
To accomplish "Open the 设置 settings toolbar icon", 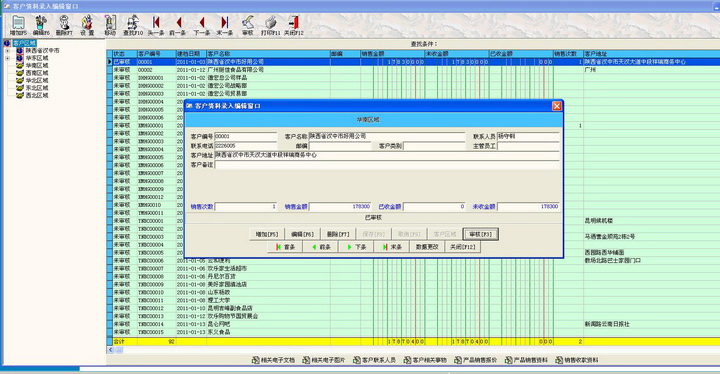I will pos(87,25).
